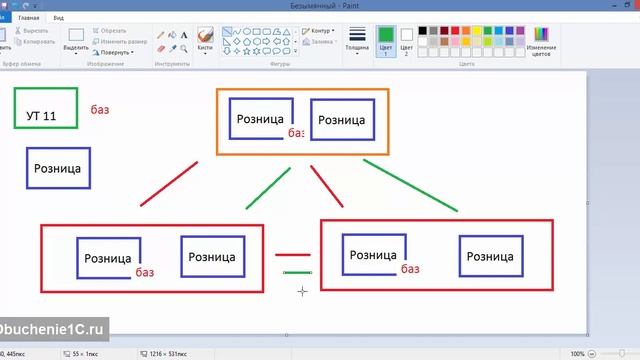Click the "УТ 11" text on canvas

point(41,116)
